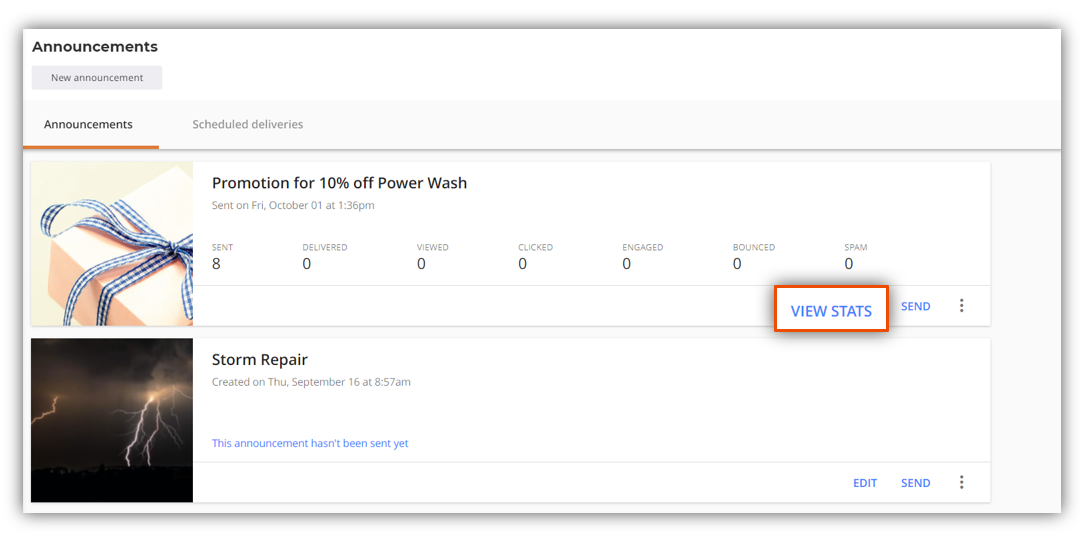This screenshot has width=1090, height=547.
Task: Click the New announcement button
Action: pyautogui.click(x=97, y=78)
